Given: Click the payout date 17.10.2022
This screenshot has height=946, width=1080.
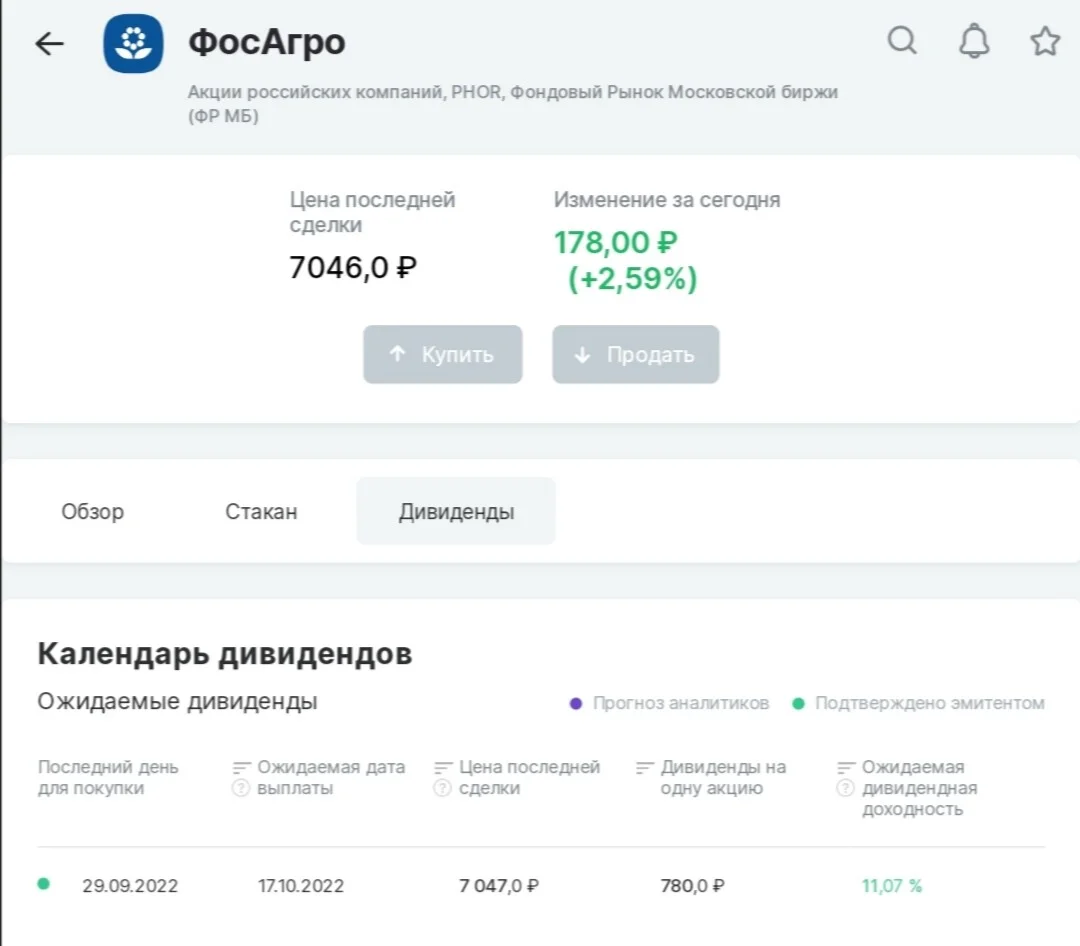Looking at the screenshot, I should coord(301,885).
